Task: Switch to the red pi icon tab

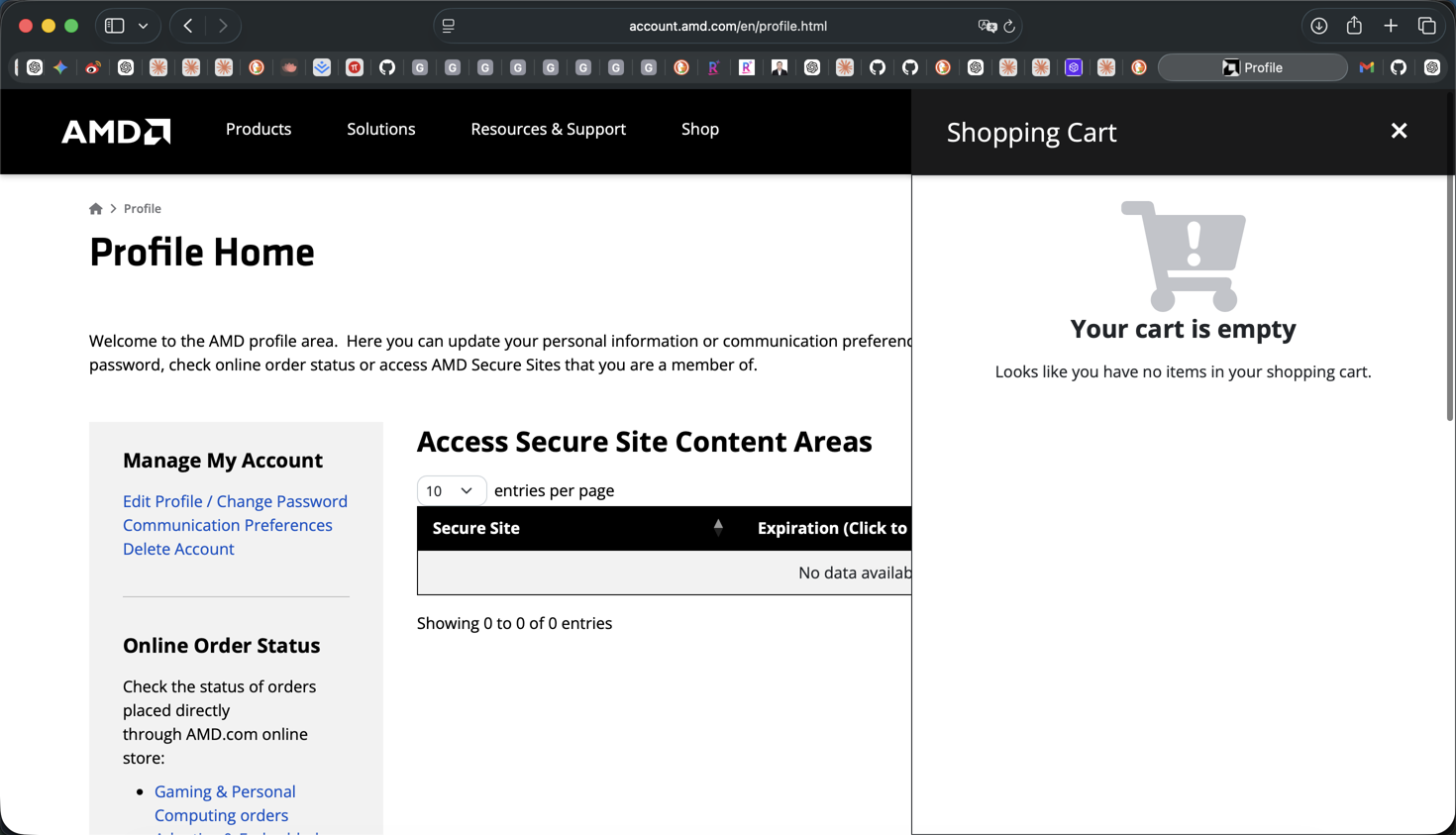Action: (355, 67)
